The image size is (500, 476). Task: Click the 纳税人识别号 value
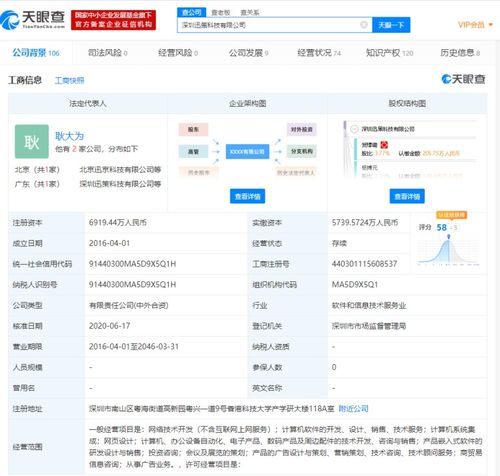(132, 284)
